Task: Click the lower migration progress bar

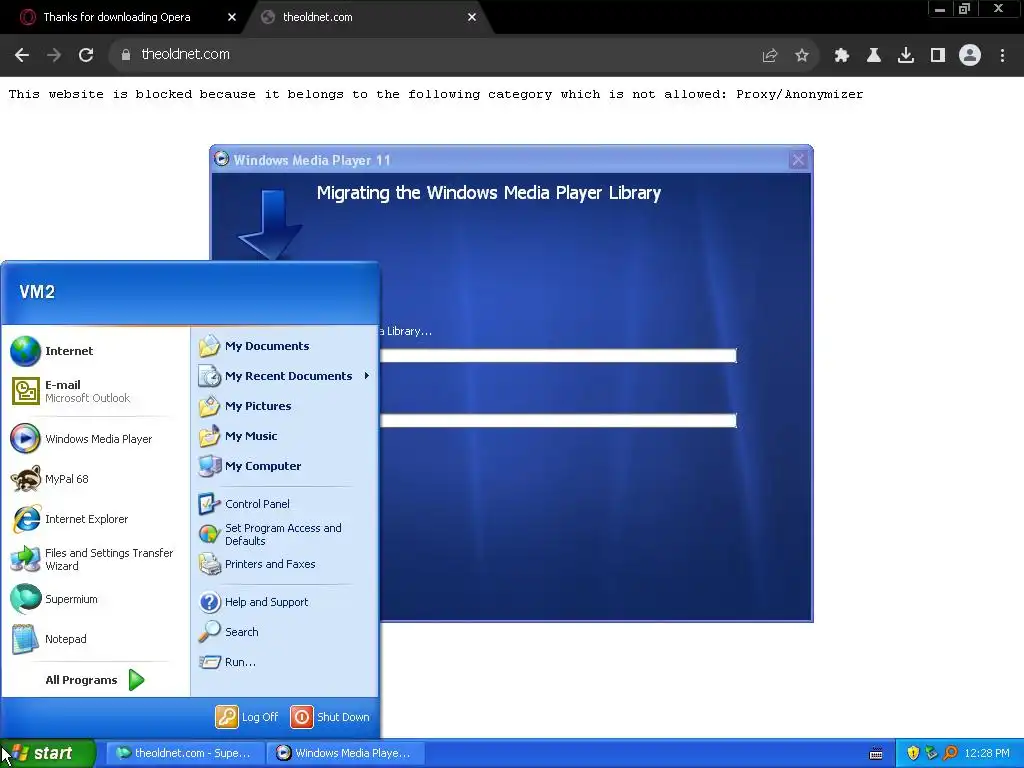Action: click(558, 421)
